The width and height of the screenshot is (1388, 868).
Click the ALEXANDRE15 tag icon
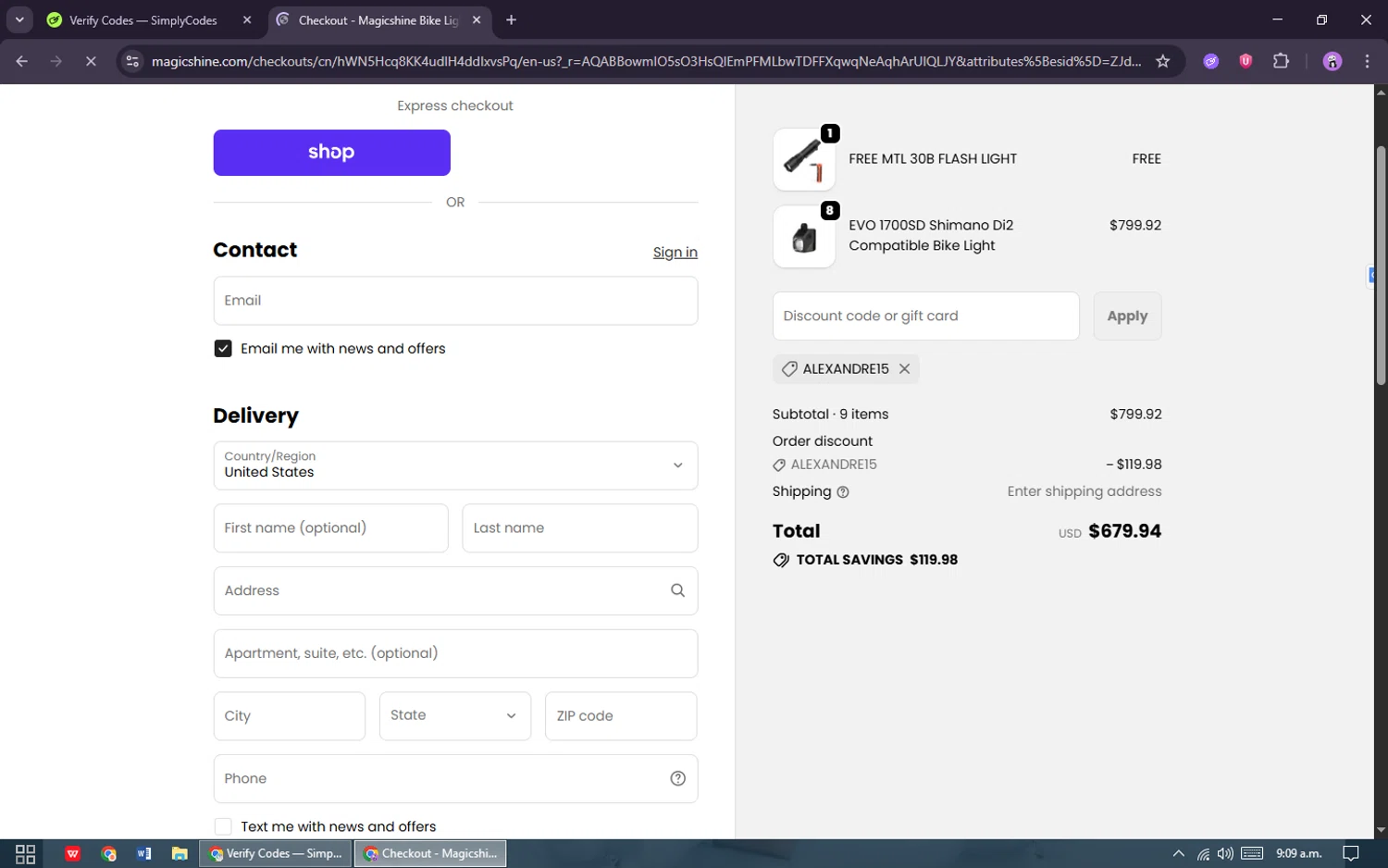[789, 369]
